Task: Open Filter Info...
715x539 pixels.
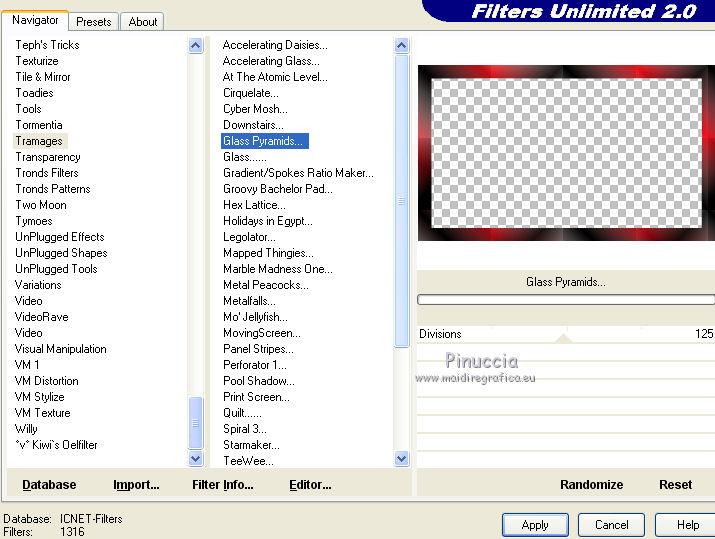Action: 223,484
